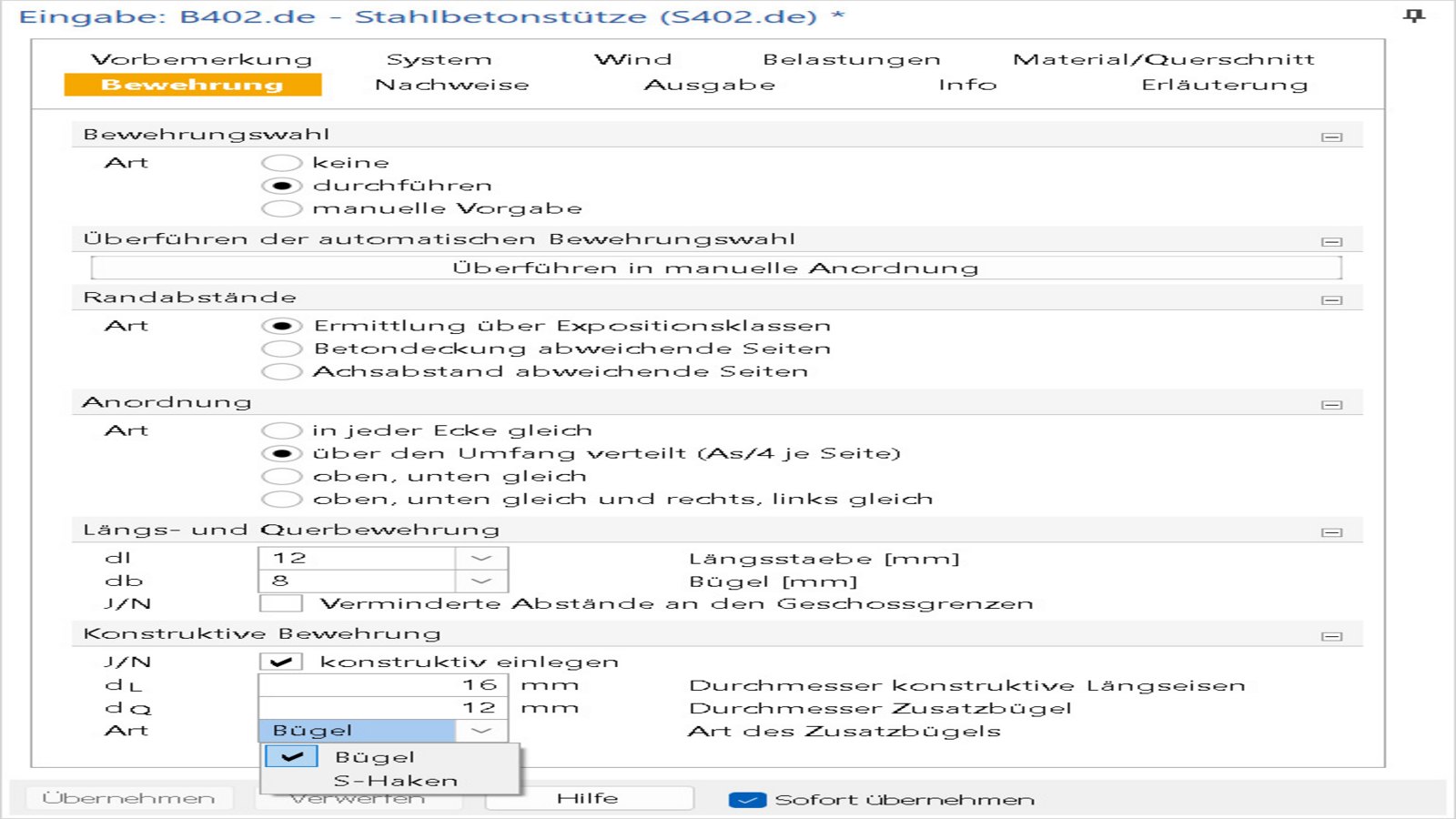Collapse the Längs- und Querbewehrung section
This screenshot has height=819, width=1456.
point(1331,532)
